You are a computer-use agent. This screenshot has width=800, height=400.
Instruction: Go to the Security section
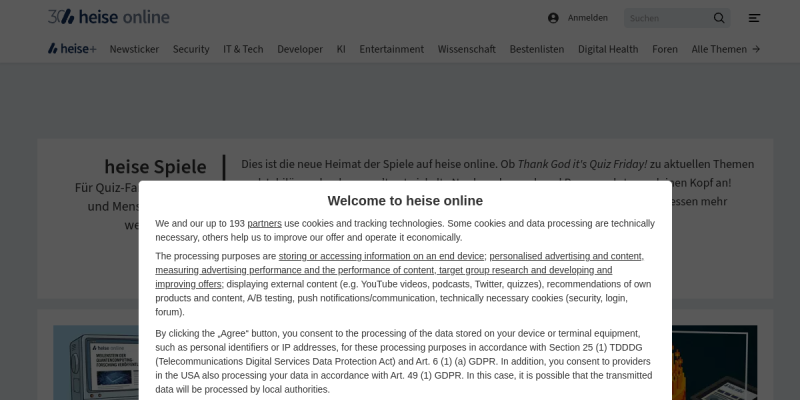click(x=191, y=49)
